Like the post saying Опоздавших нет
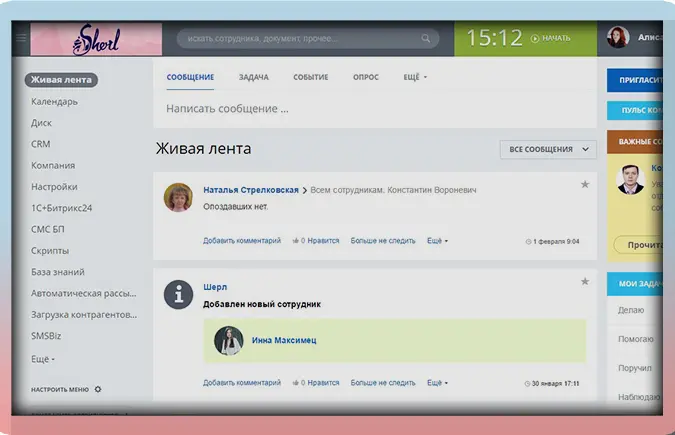Image resolution: width=675 pixels, height=435 pixels. point(316,241)
